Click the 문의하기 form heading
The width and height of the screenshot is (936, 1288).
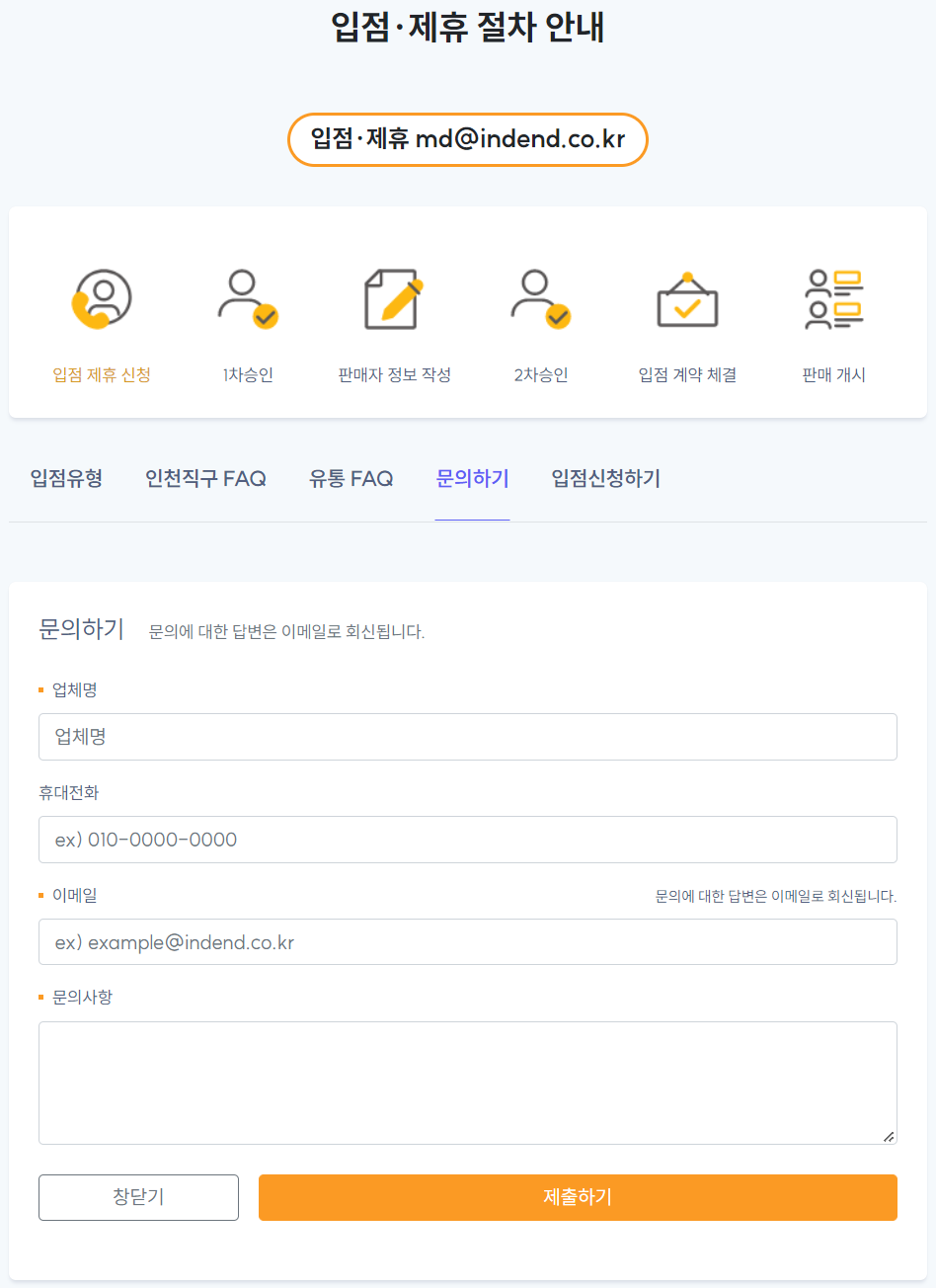pyautogui.click(x=81, y=629)
